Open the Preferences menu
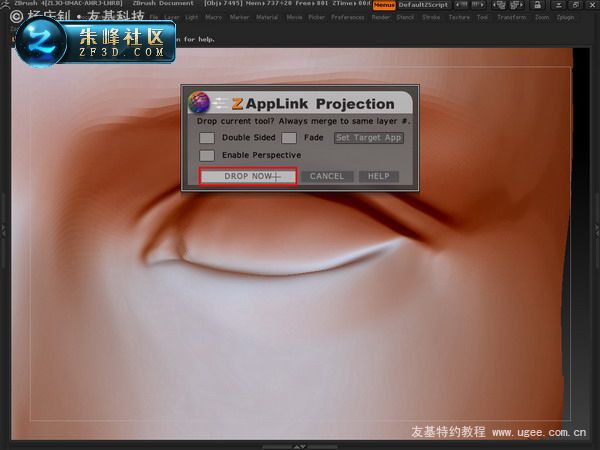 348,17
